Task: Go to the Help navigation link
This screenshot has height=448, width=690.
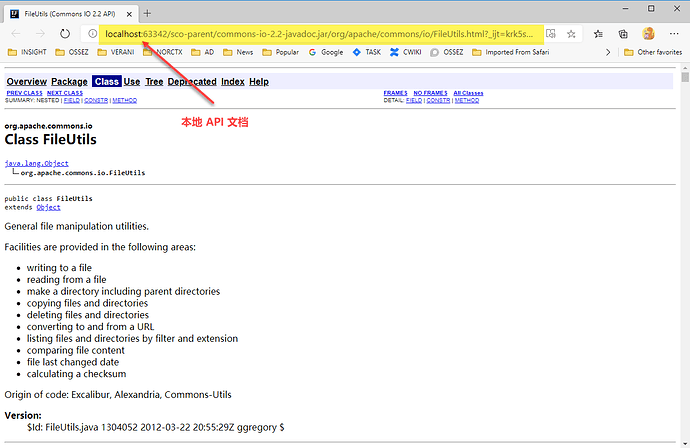Action: tap(259, 81)
